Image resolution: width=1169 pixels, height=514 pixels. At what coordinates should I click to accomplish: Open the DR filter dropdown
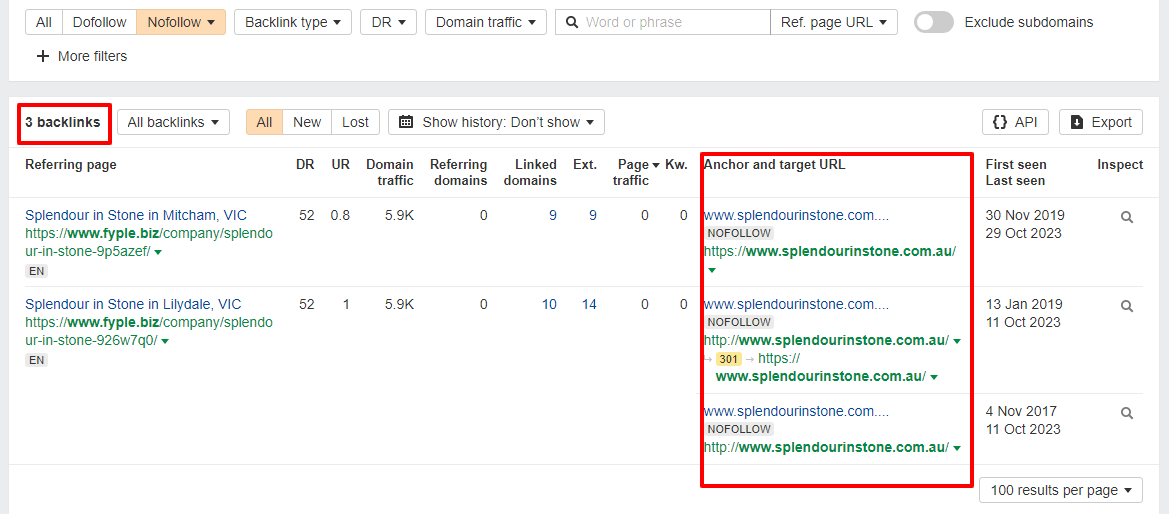(388, 22)
